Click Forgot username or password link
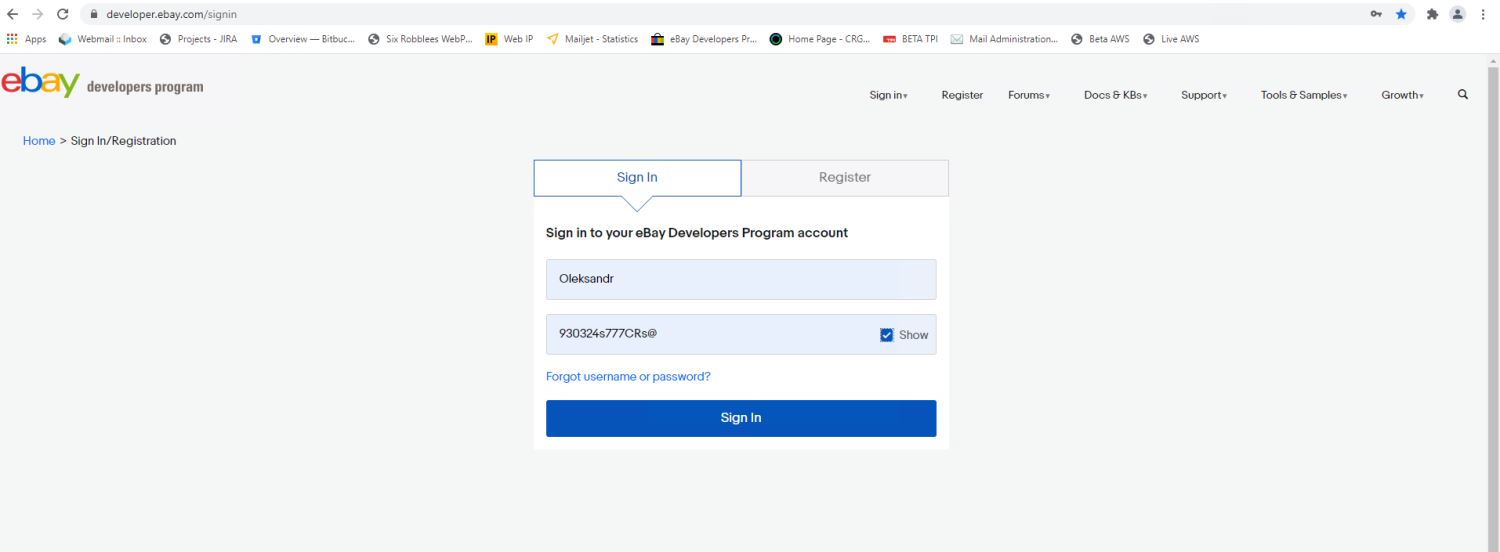The height and width of the screenshot is (552, 1500). (x=628, y=377)
